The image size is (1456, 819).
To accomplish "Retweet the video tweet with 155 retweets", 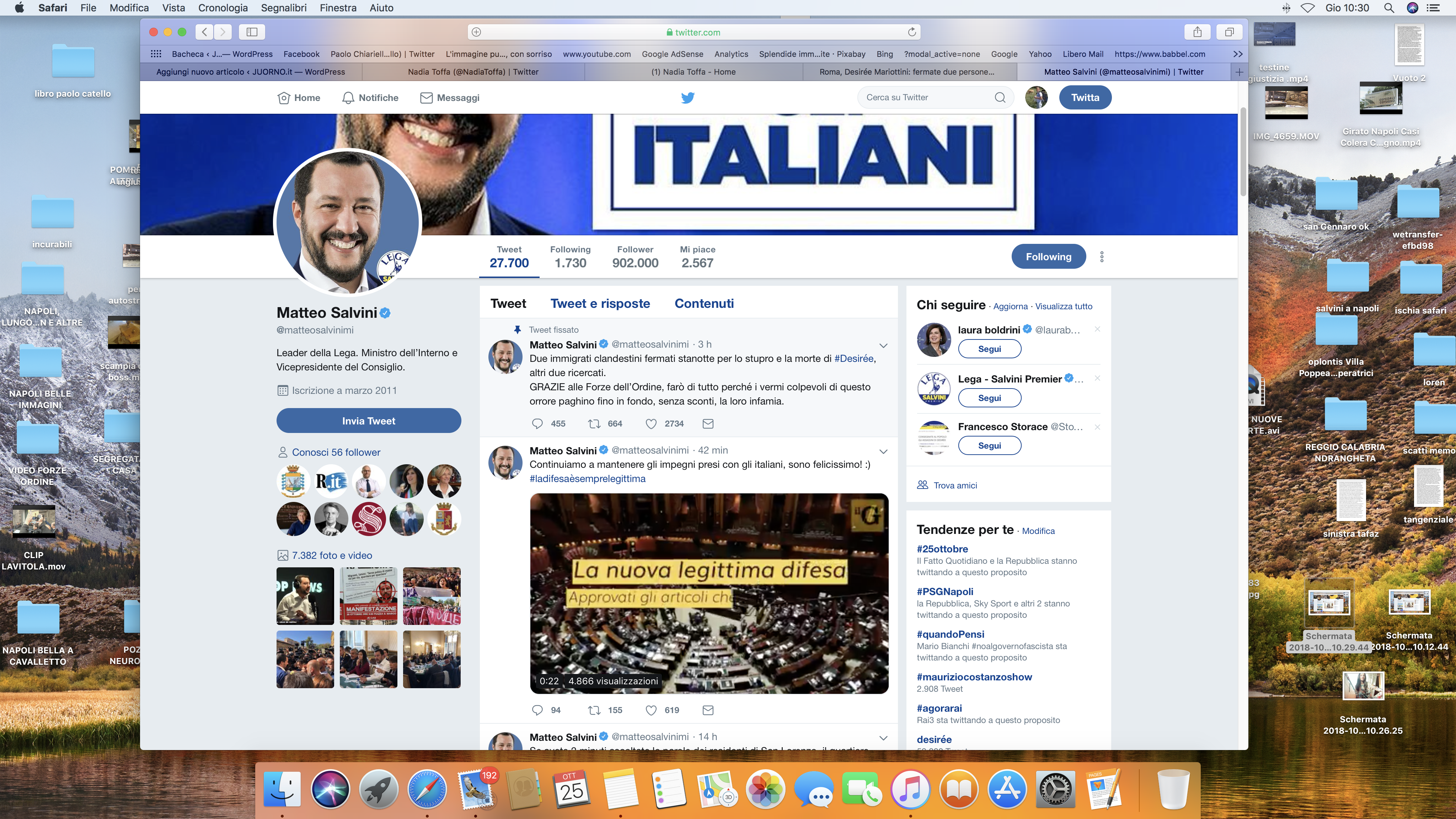I will click(x=594, y=710).
